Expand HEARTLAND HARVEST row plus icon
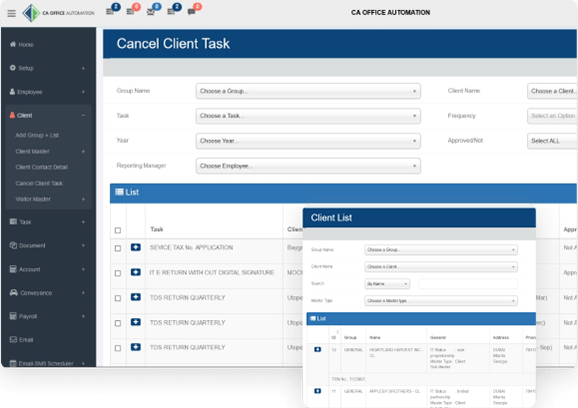The width and height of the screenshot is (578, 408). pyautogui.click(x=317, y=349)
